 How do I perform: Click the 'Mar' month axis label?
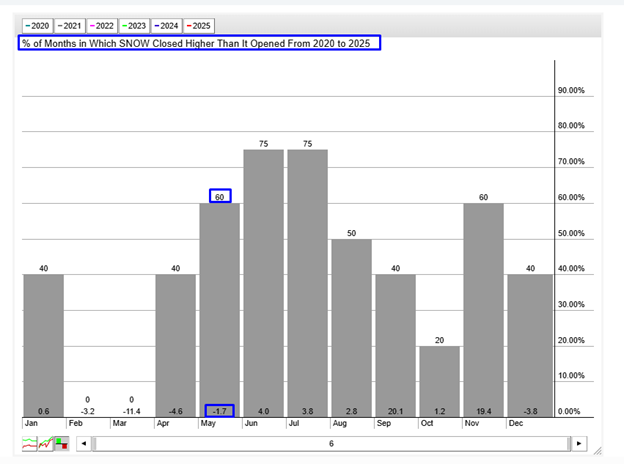tap(119, 423)
